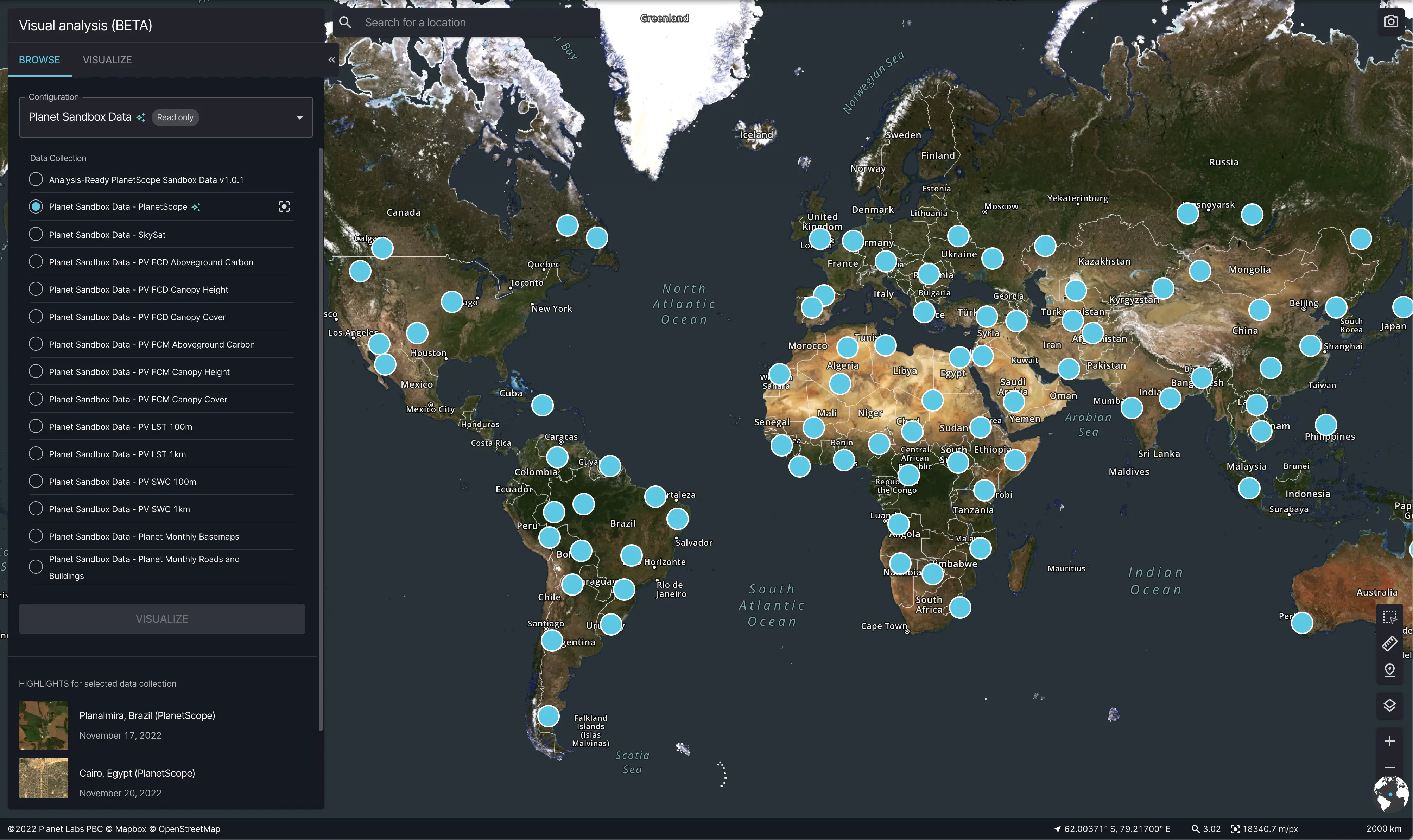Screen dimensions: 1413x840
Task: Choose the place marker pin tool
Action: (x=1389, y=670)
